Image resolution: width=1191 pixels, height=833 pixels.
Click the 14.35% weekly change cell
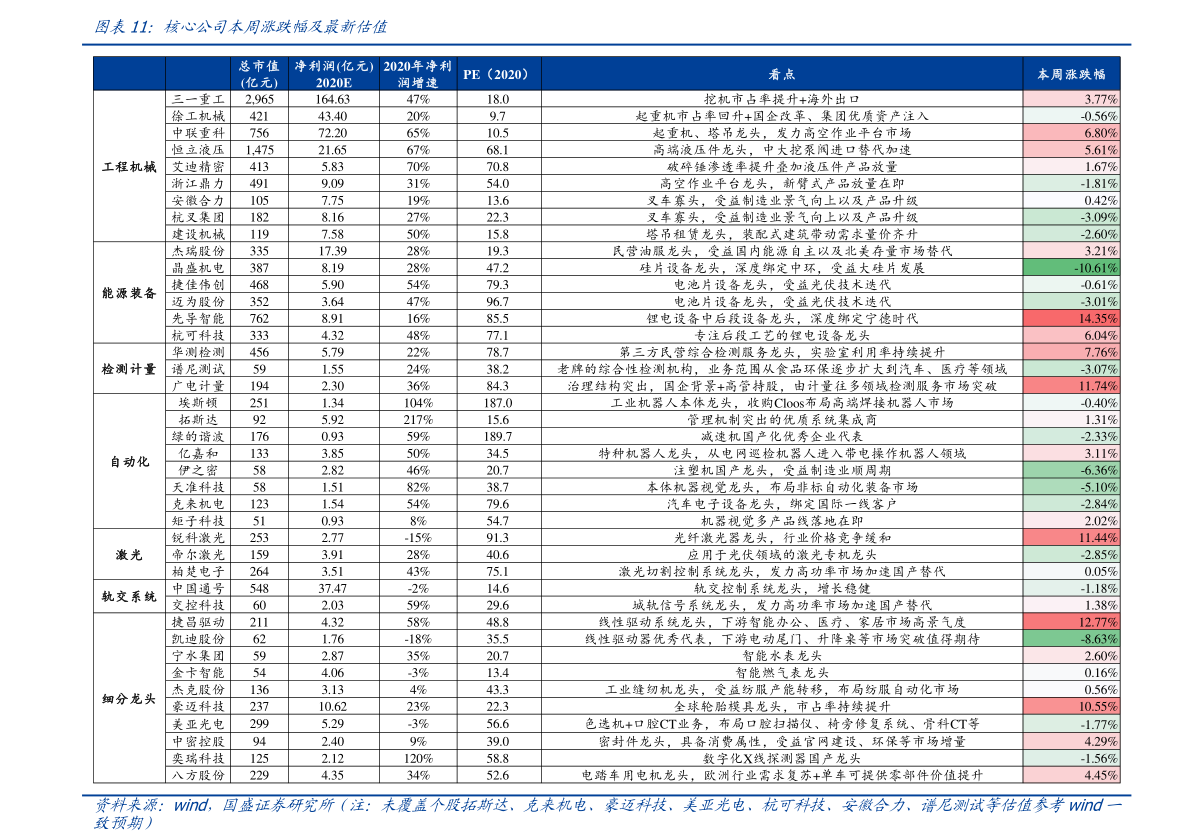point(1071,319)
